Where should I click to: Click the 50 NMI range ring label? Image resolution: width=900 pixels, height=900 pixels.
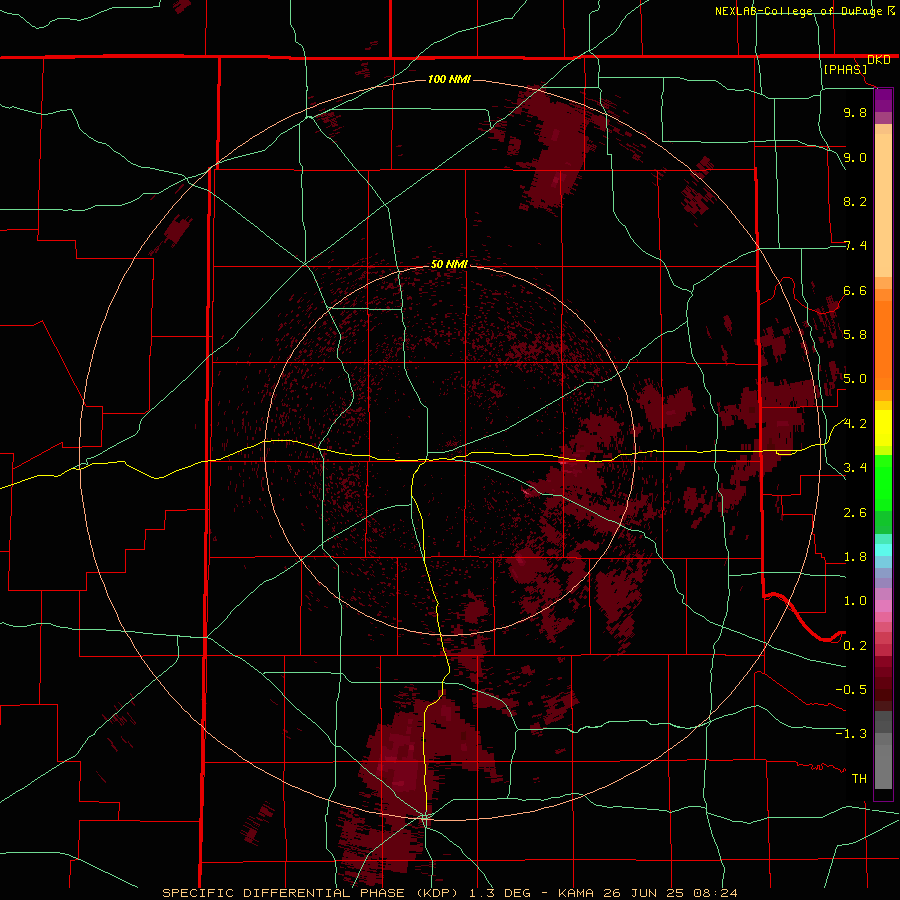(x=449, y=264)
